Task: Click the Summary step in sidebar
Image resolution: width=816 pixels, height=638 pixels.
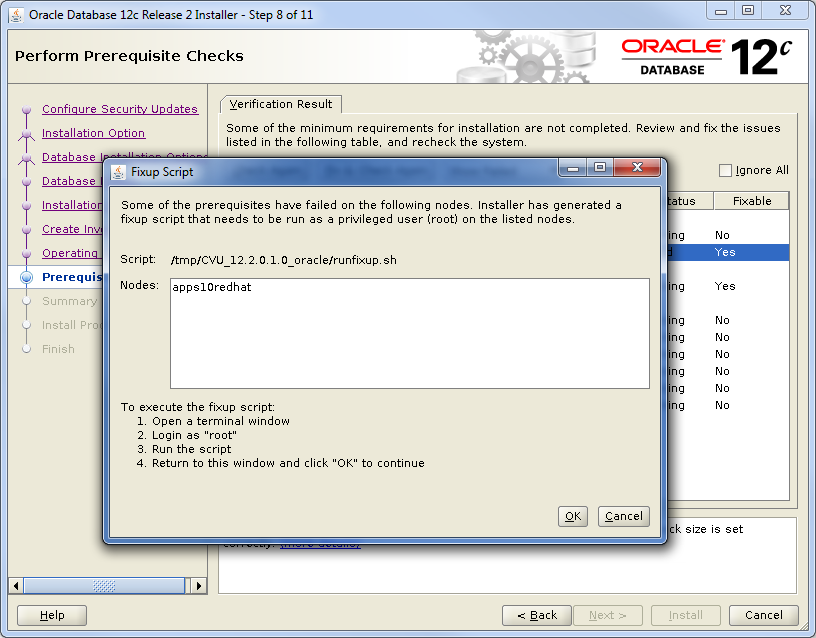Action: (x=70, y=301)
